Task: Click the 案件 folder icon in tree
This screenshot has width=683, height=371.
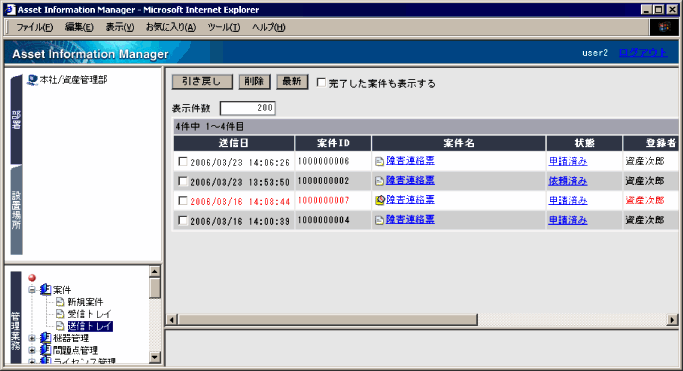Action: (x=46, y=290)
